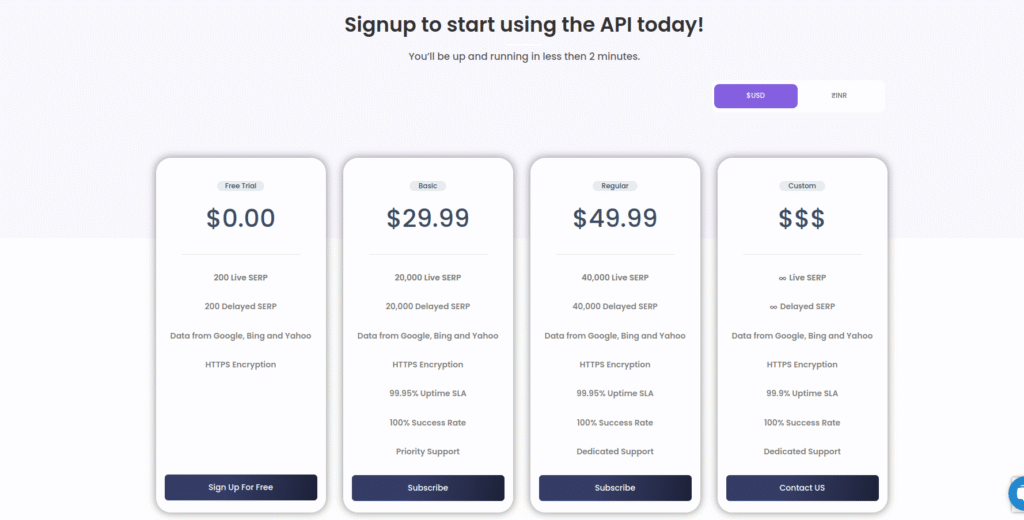The image size is (1024, 520).
Task: Click the $49.99 price text
Action: [x=615, y=218]
